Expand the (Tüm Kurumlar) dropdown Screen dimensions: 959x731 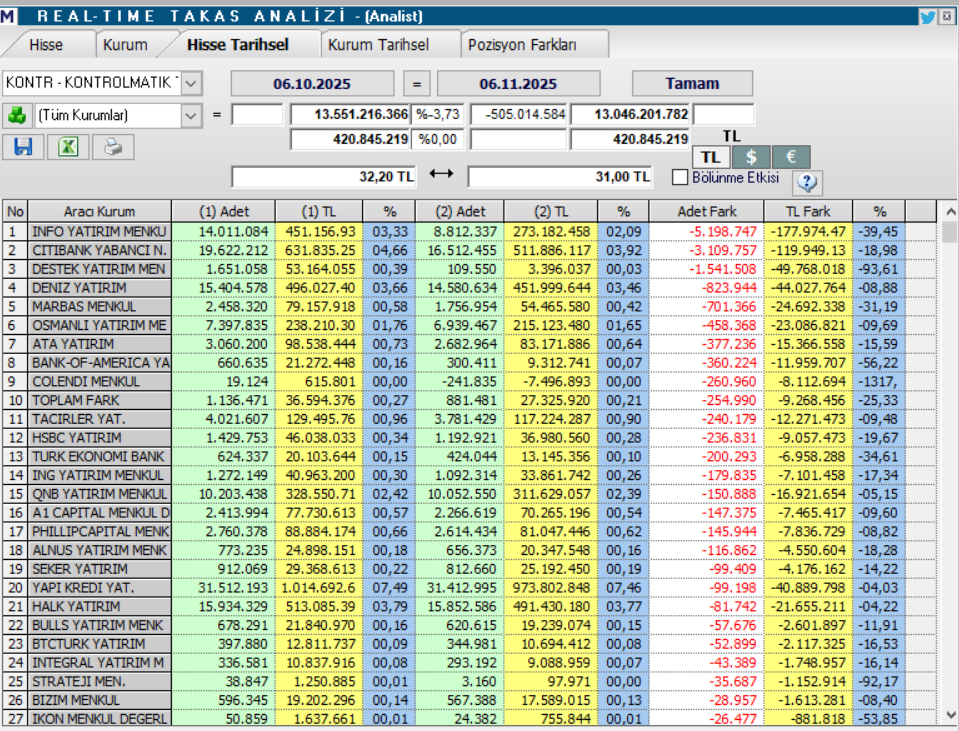click(191, 115)
